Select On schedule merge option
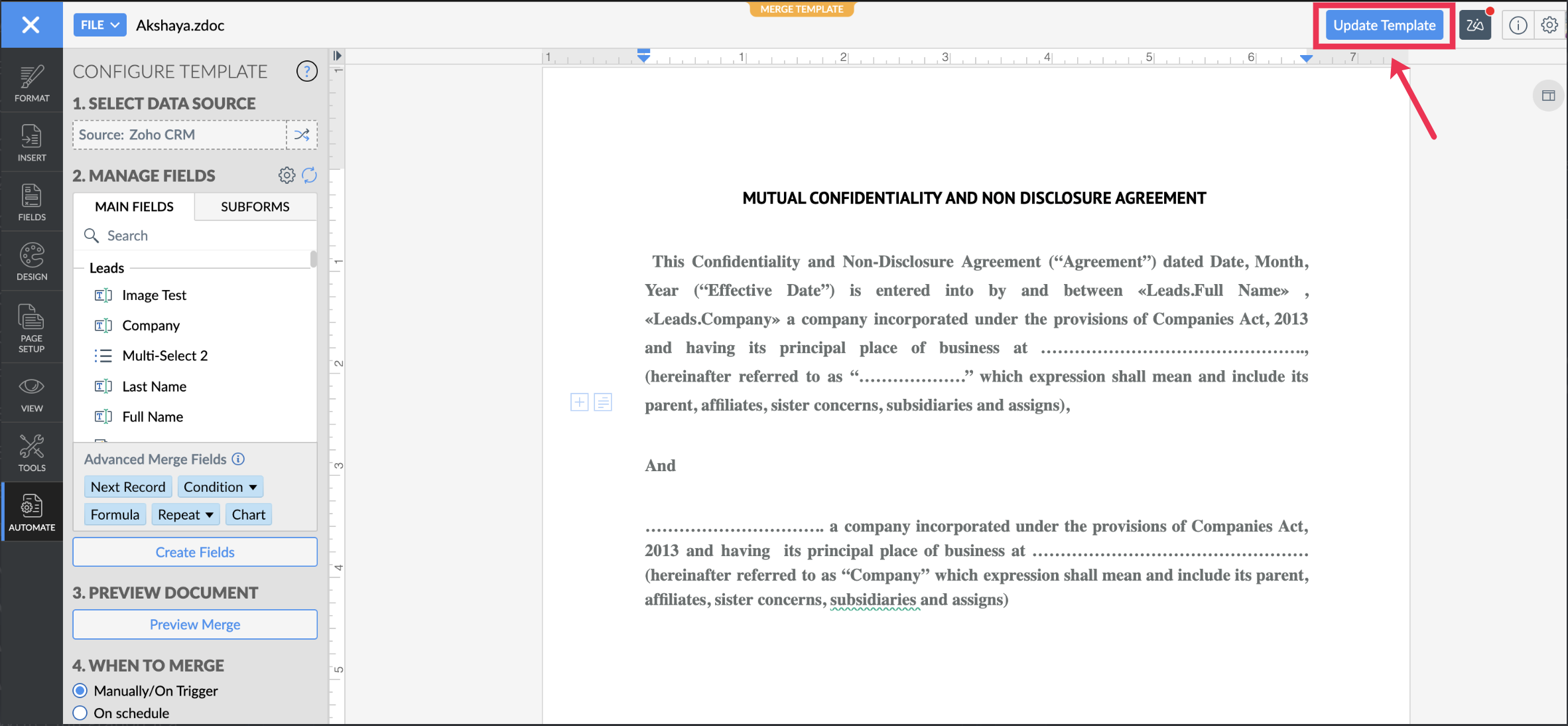 coord(80,713)
